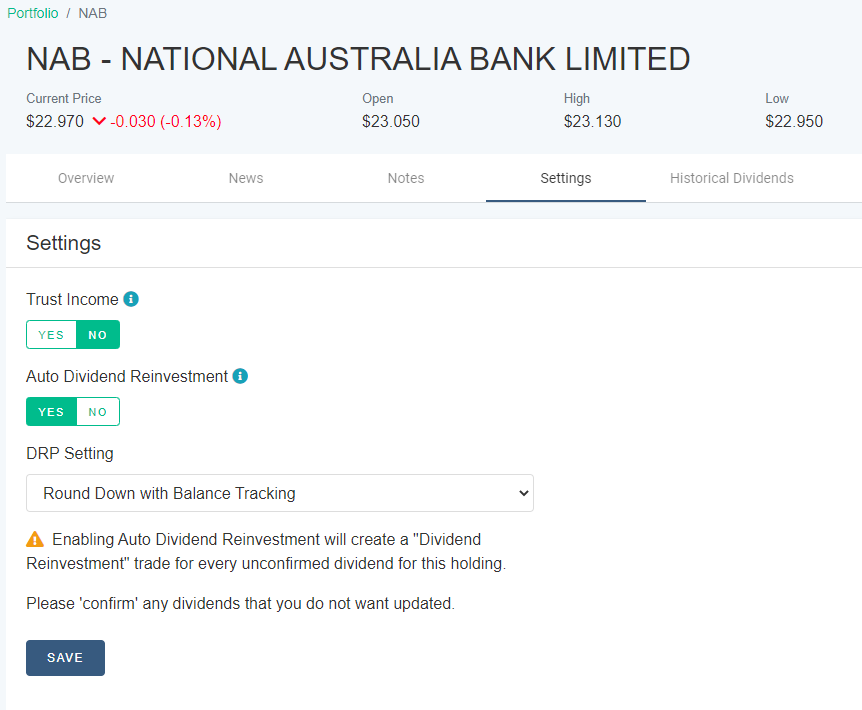The height and width of the screenshot is (710, 862).
Task: Set Trust Income to NO
Action: [x=98, y=335]
